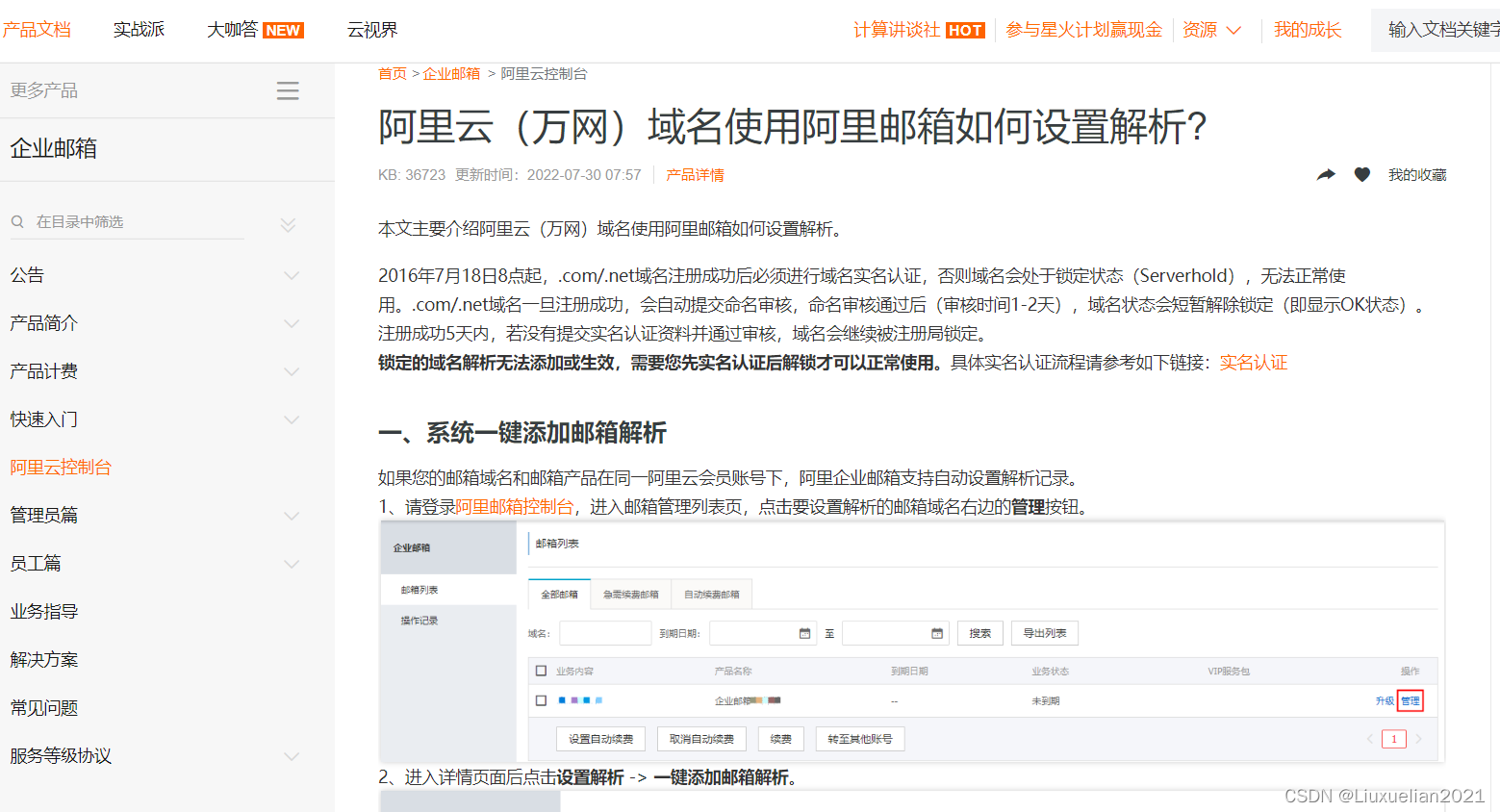The height and width of the screenshot is (812, 1500).
Task: Click the share arrow icon
Action: click(1326, 174)
